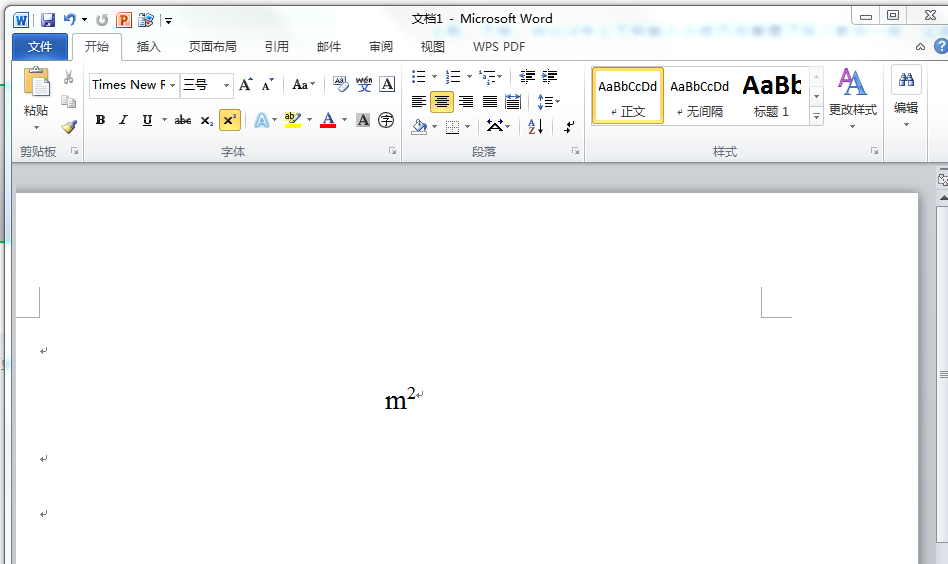Screen dimensions: 948x564
Task: Clear formatting with eraser icon
Action: pyautogui.click(x=340, y=84)
